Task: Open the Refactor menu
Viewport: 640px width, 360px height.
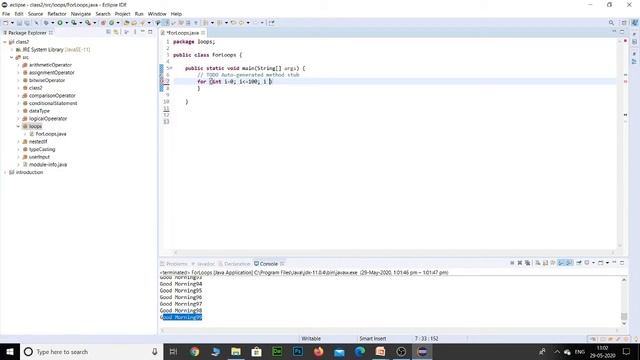Action: 57,14
